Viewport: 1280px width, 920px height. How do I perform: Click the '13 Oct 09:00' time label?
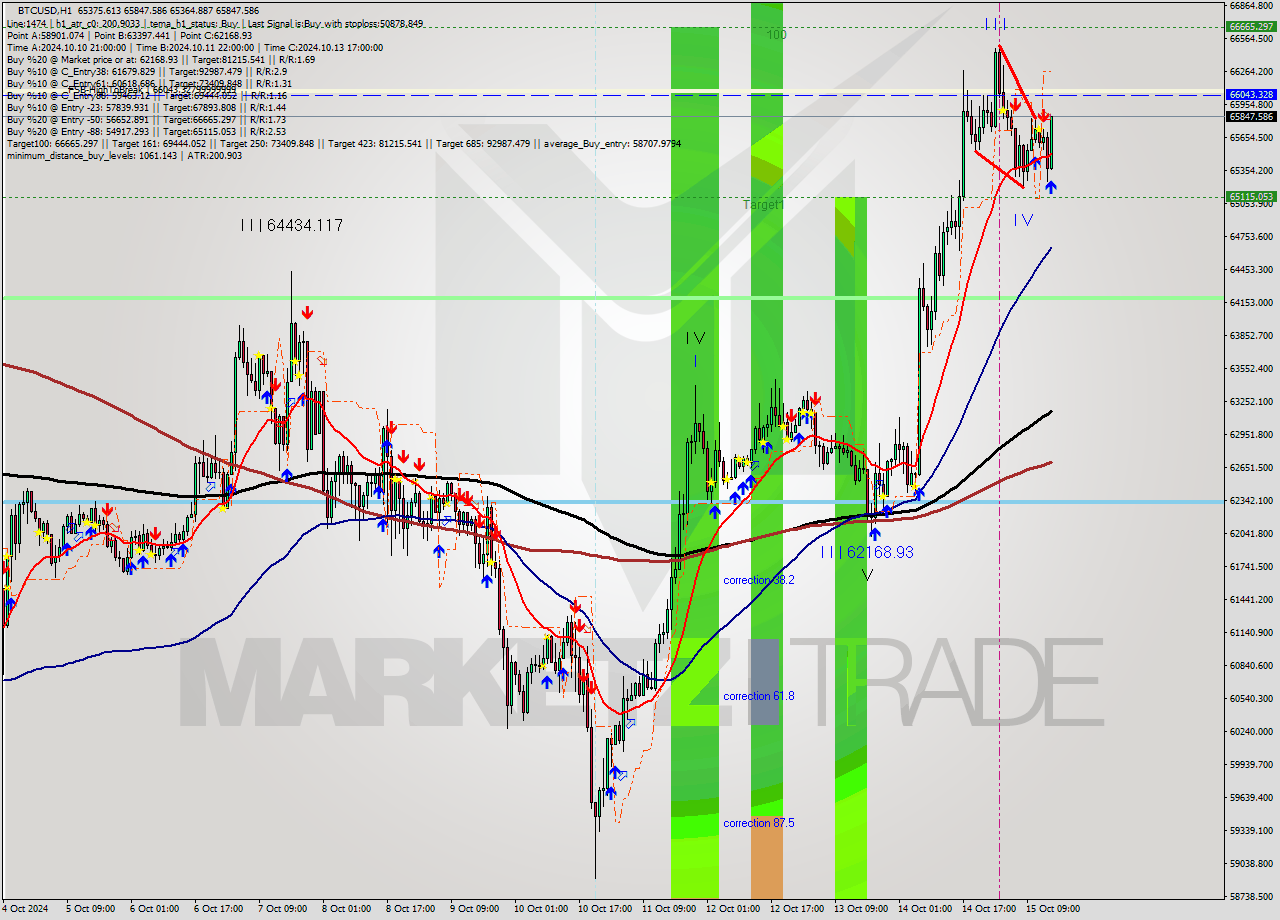860,909
